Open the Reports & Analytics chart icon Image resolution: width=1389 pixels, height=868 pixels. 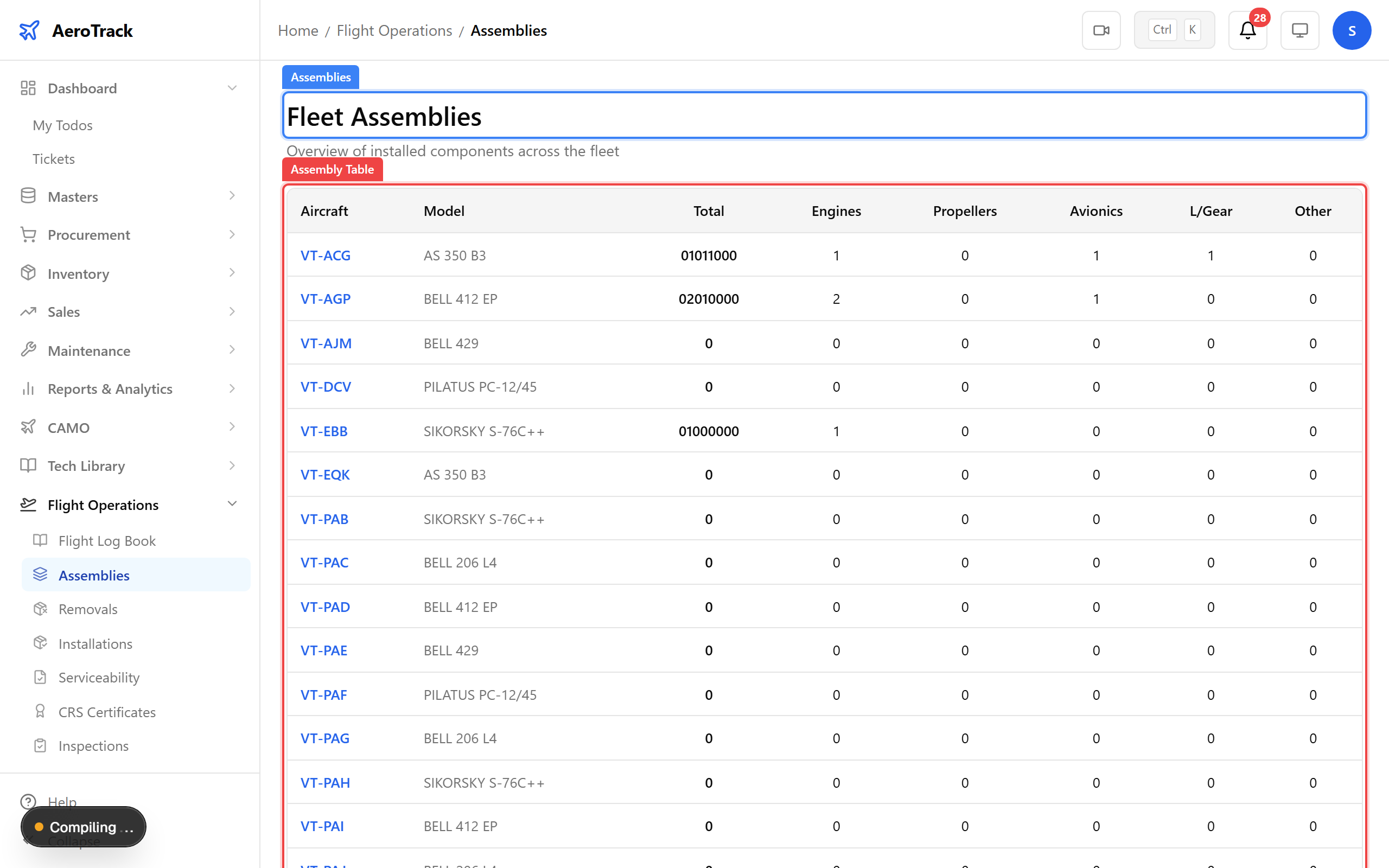click(28, 388)
